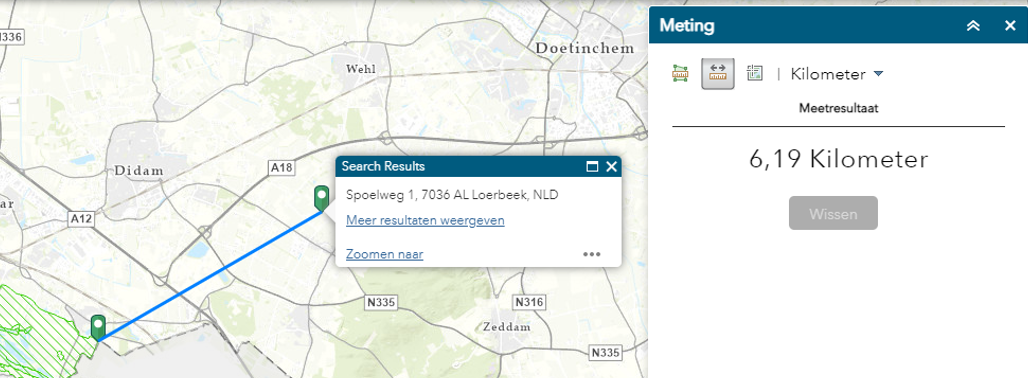Image resolution: width=1028 pixels, height=379 pixels.
Task: Click the Zoomen naar link
Action: pyautogui.click(x=385, y=254)
